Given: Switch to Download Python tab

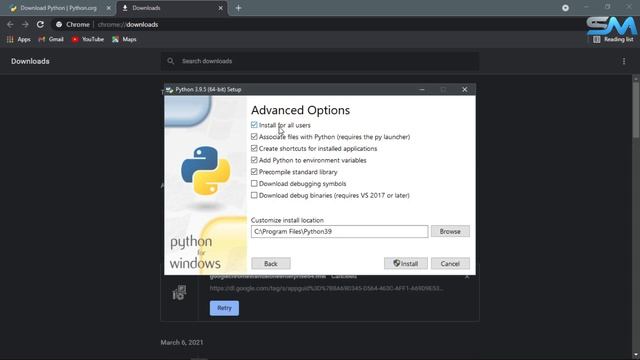Looking at the screenshot, I should tap(58, 8).
